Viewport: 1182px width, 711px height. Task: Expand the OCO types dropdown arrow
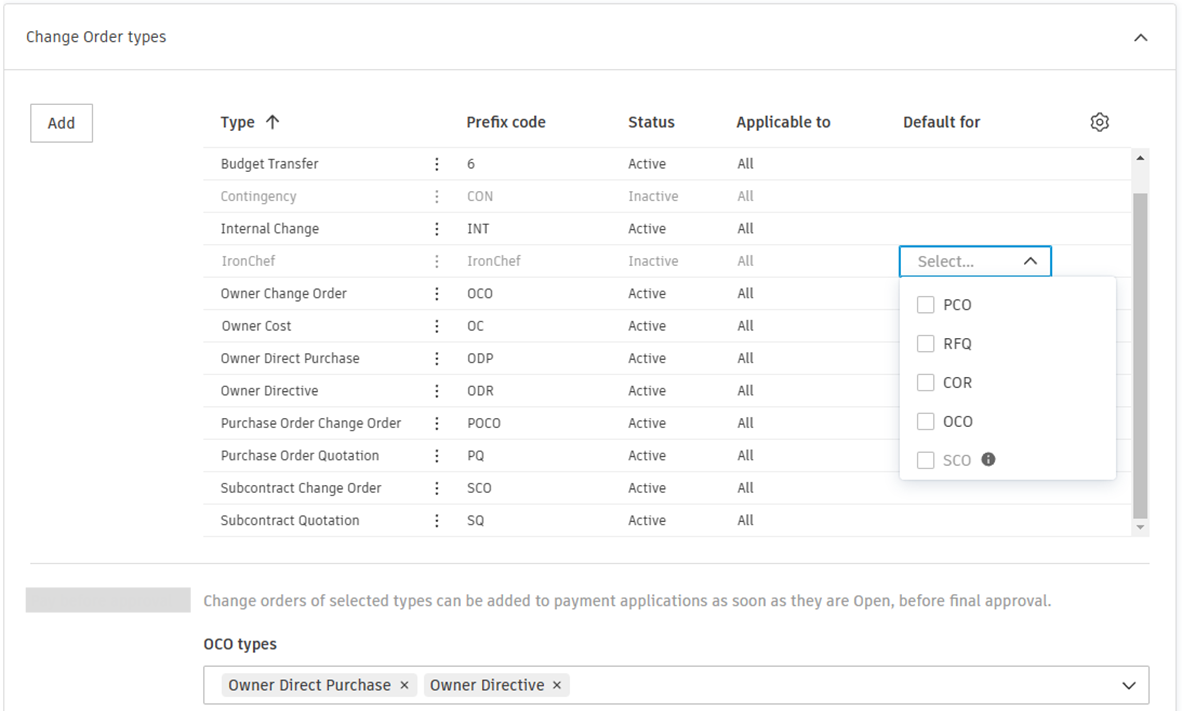point(1129,686)
